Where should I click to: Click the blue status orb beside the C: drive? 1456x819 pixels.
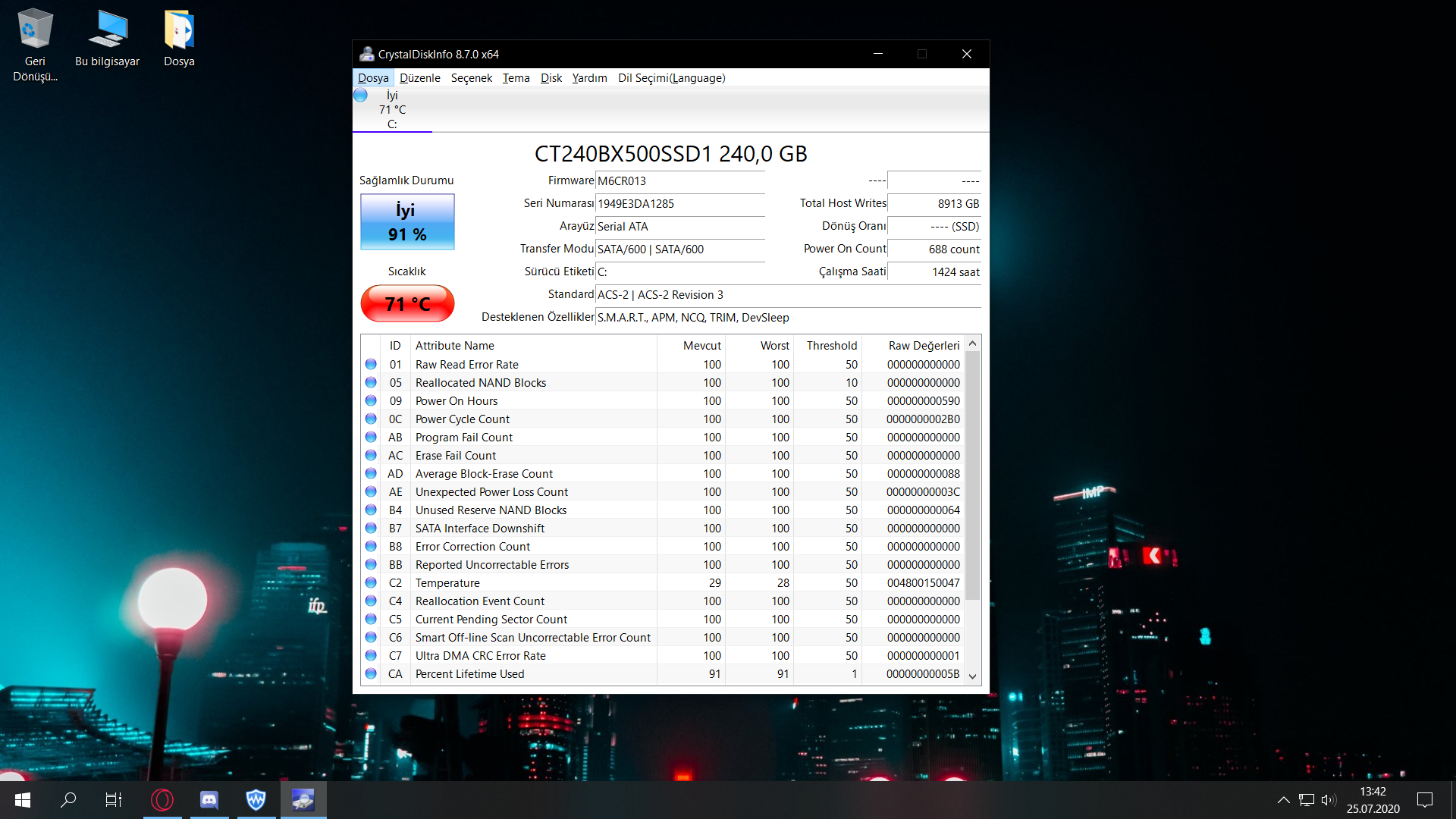(361, 96)
